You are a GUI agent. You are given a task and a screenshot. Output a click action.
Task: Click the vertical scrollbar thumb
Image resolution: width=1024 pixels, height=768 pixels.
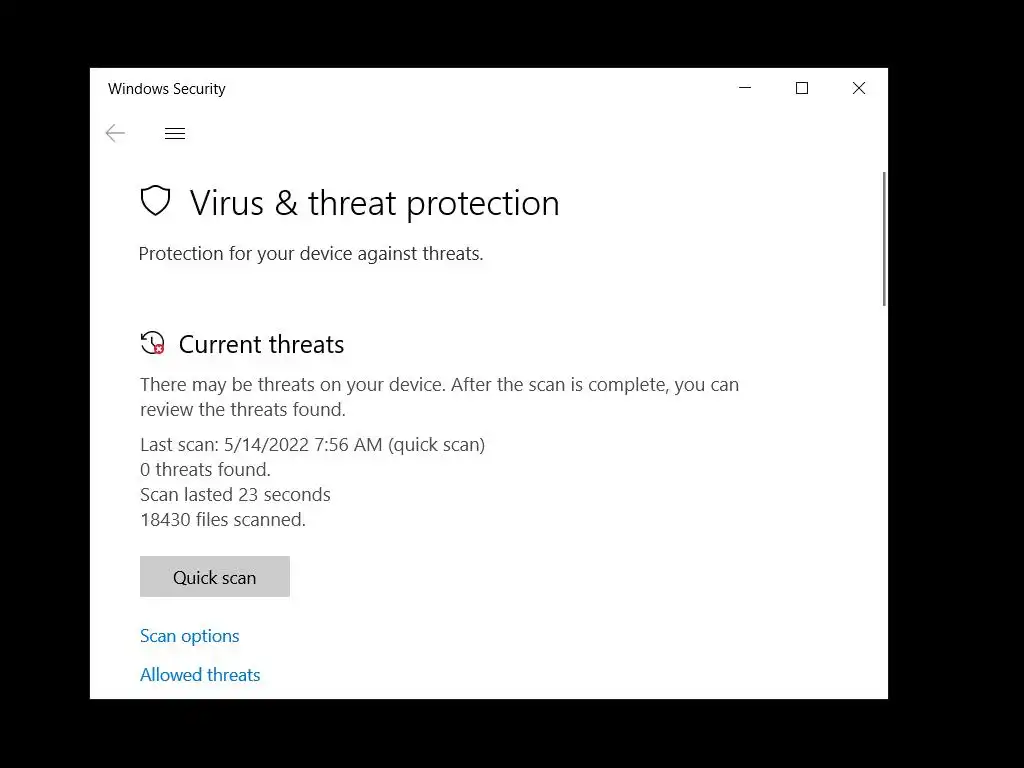(x=884, y=238)
